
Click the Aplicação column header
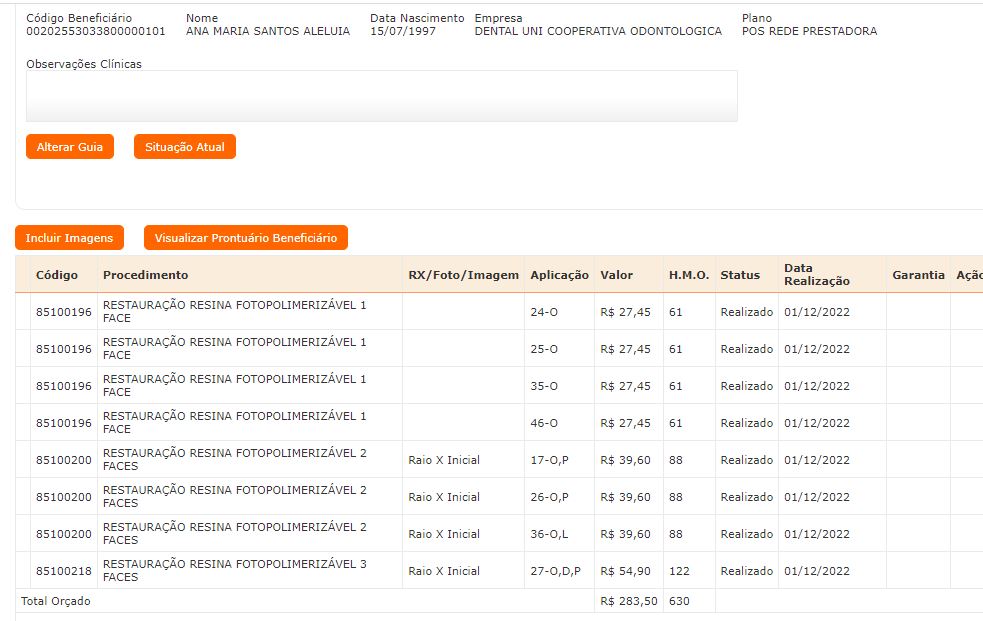point(559,275)
